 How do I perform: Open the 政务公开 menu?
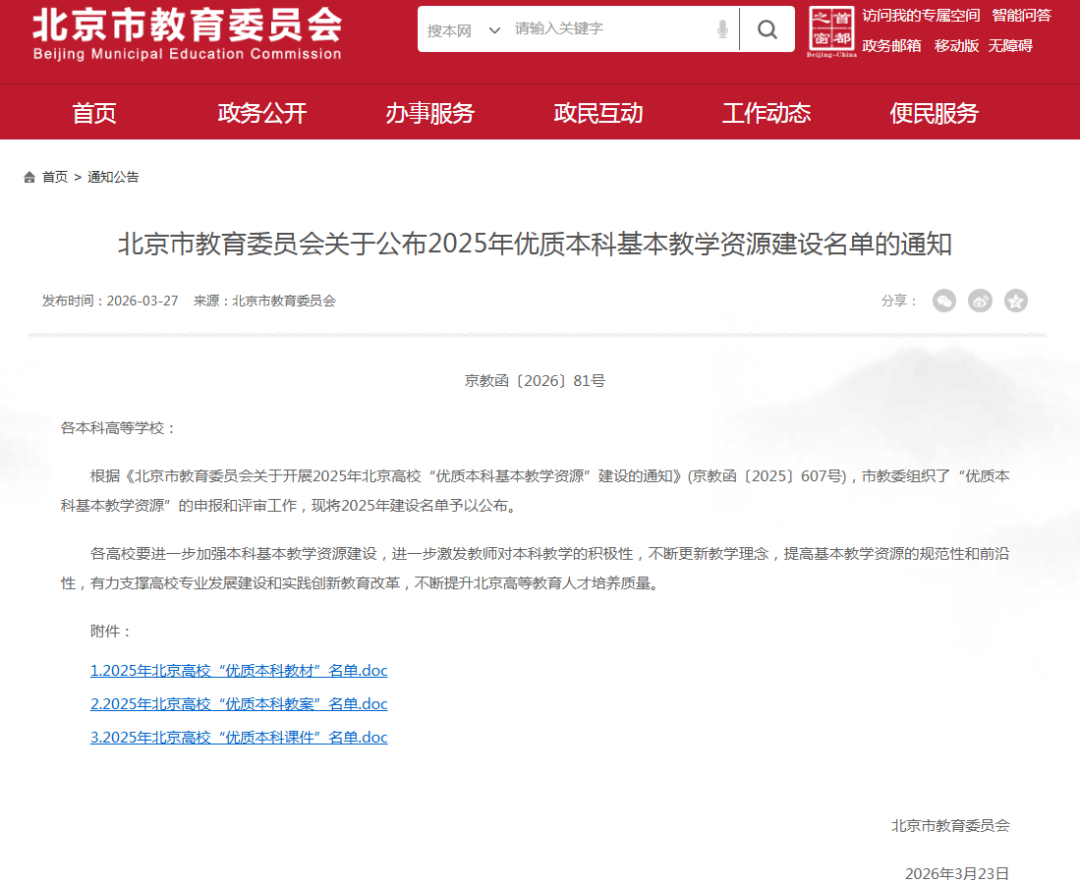pos(262,114)
